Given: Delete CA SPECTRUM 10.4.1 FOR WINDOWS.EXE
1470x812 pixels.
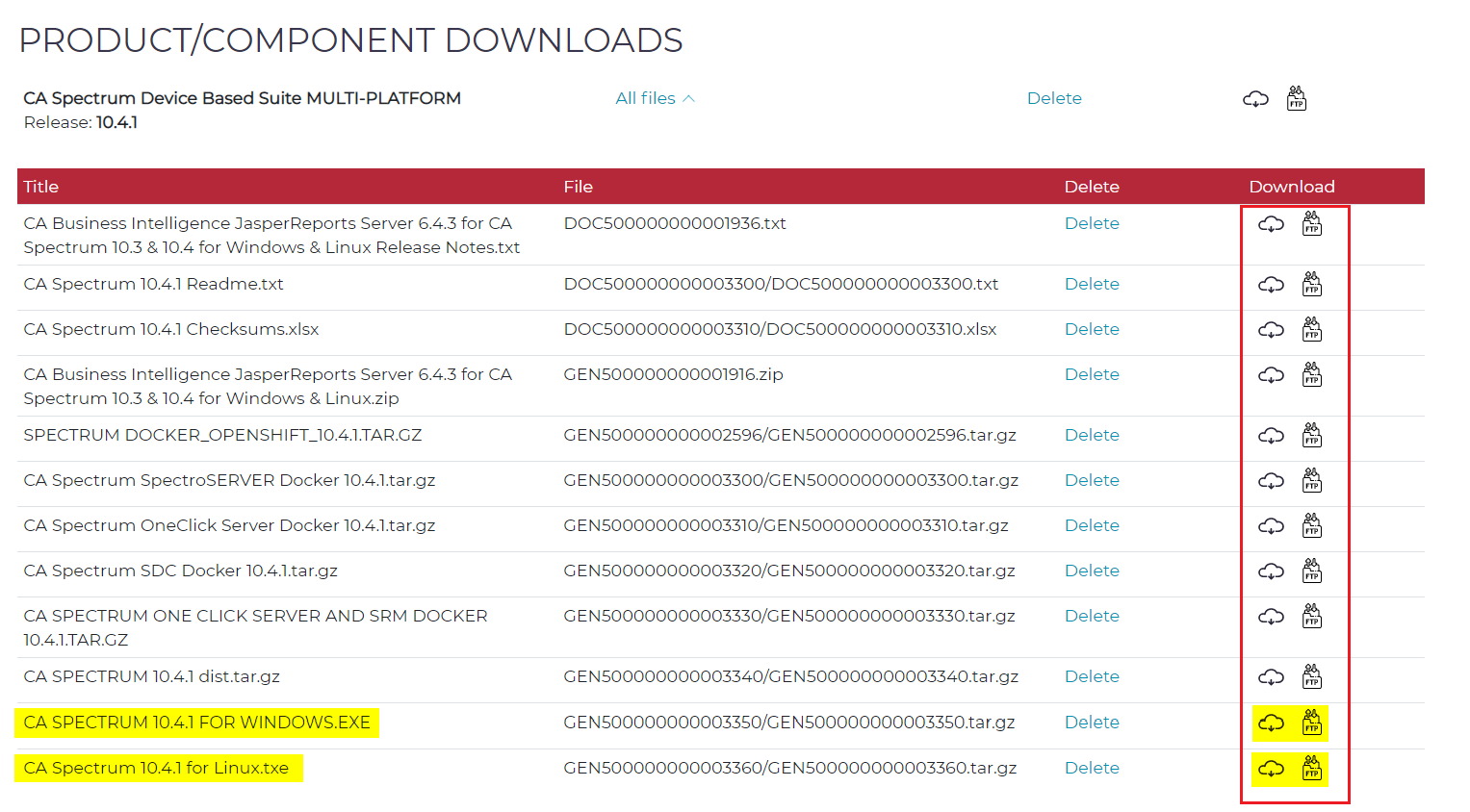Looking at the screenshot, I should pos(1092,723).
